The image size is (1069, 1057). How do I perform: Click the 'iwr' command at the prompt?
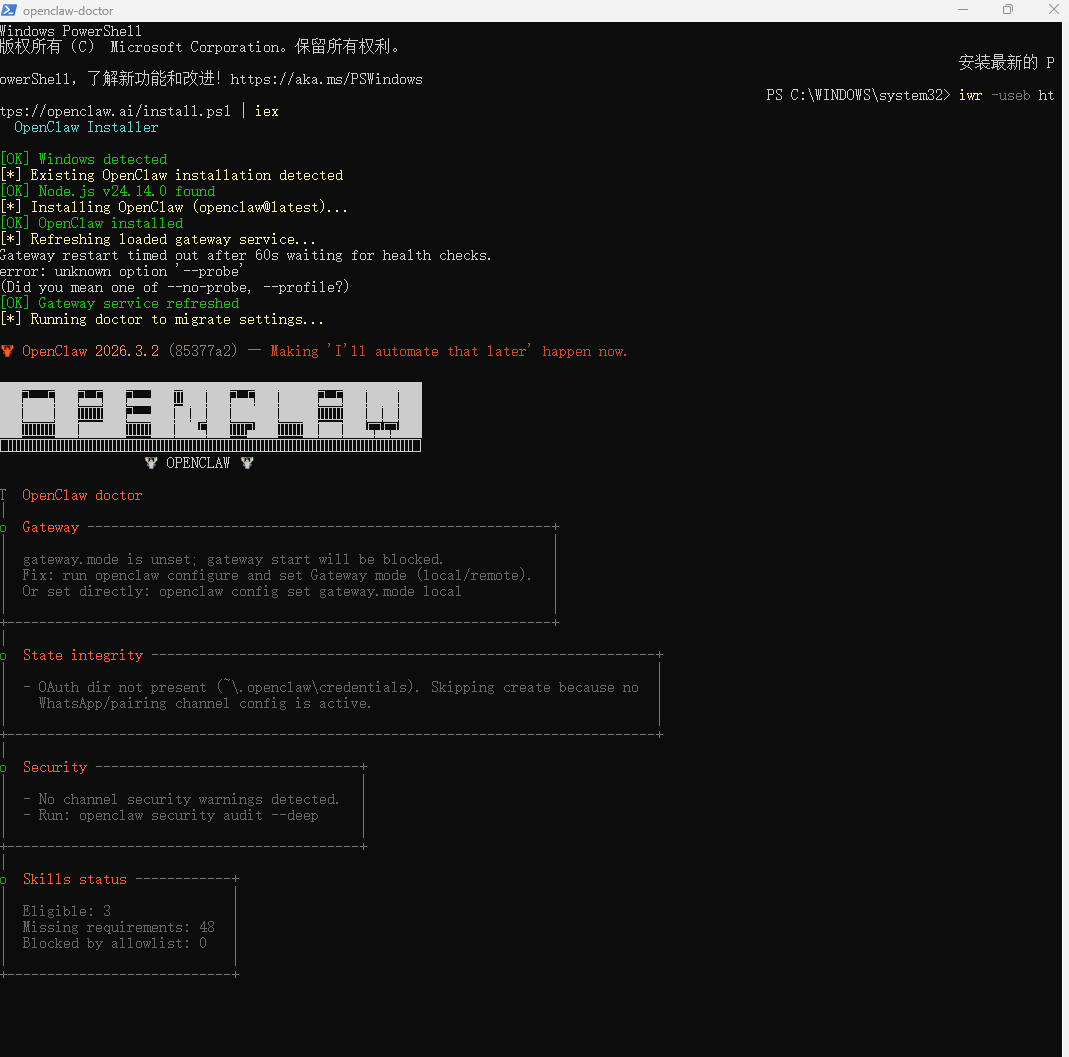pyautogui.click(x=970, y=95)
